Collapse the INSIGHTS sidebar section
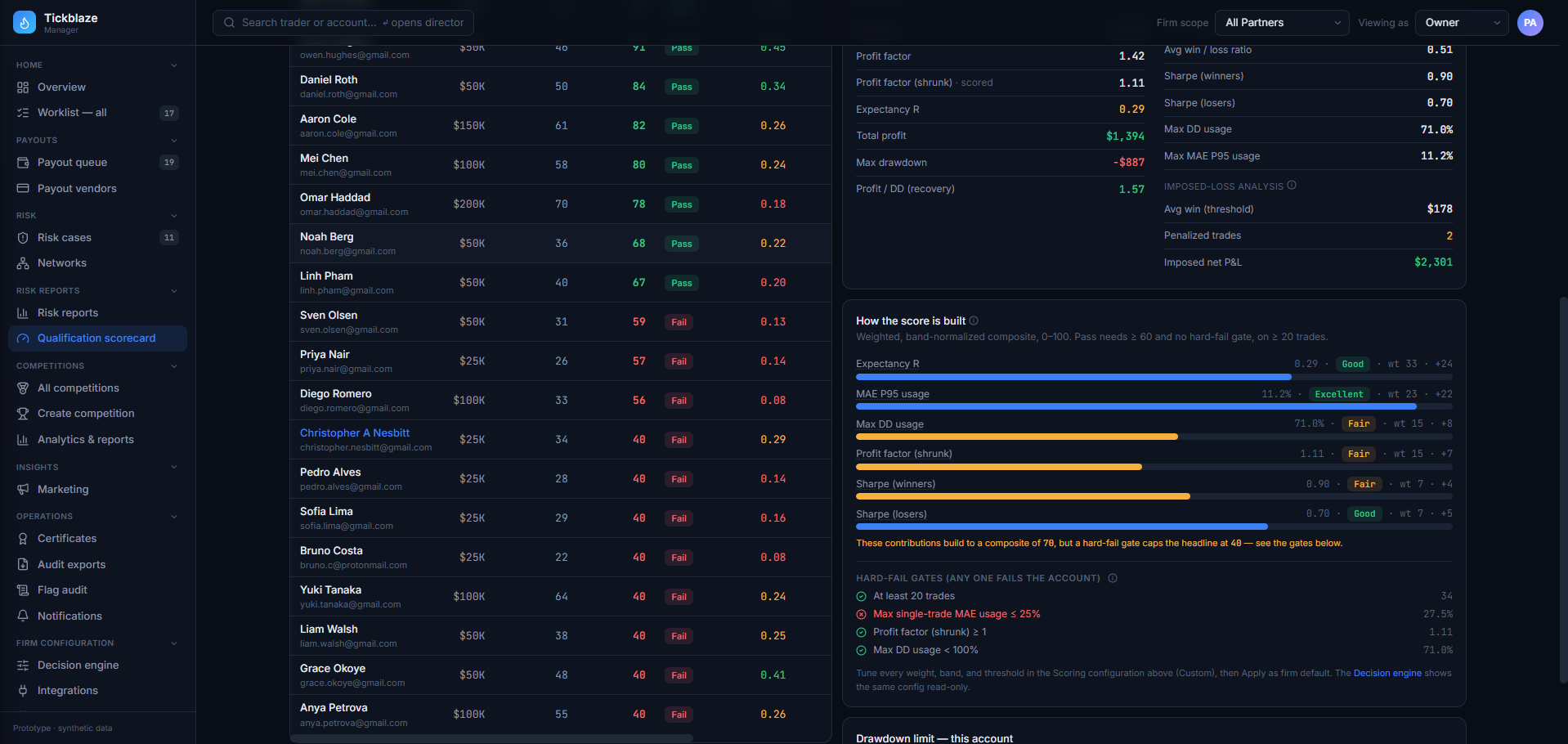1568x744 pixels. 174,468
